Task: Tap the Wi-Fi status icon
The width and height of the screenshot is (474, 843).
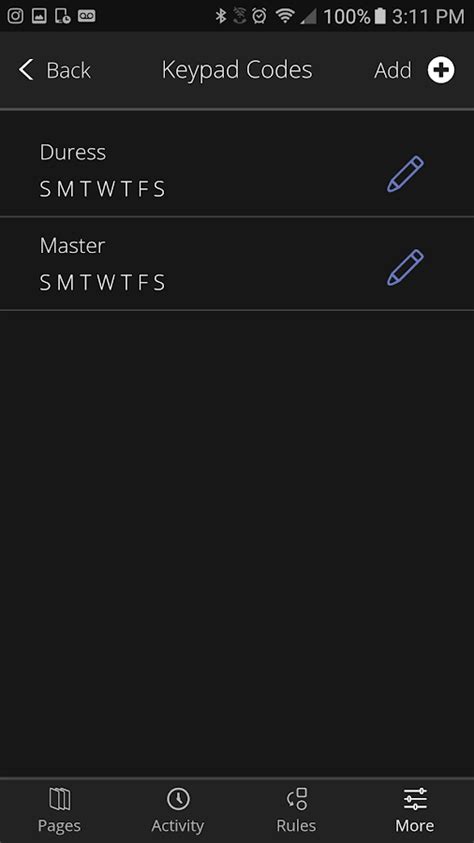Action: [x=285, y=16]
